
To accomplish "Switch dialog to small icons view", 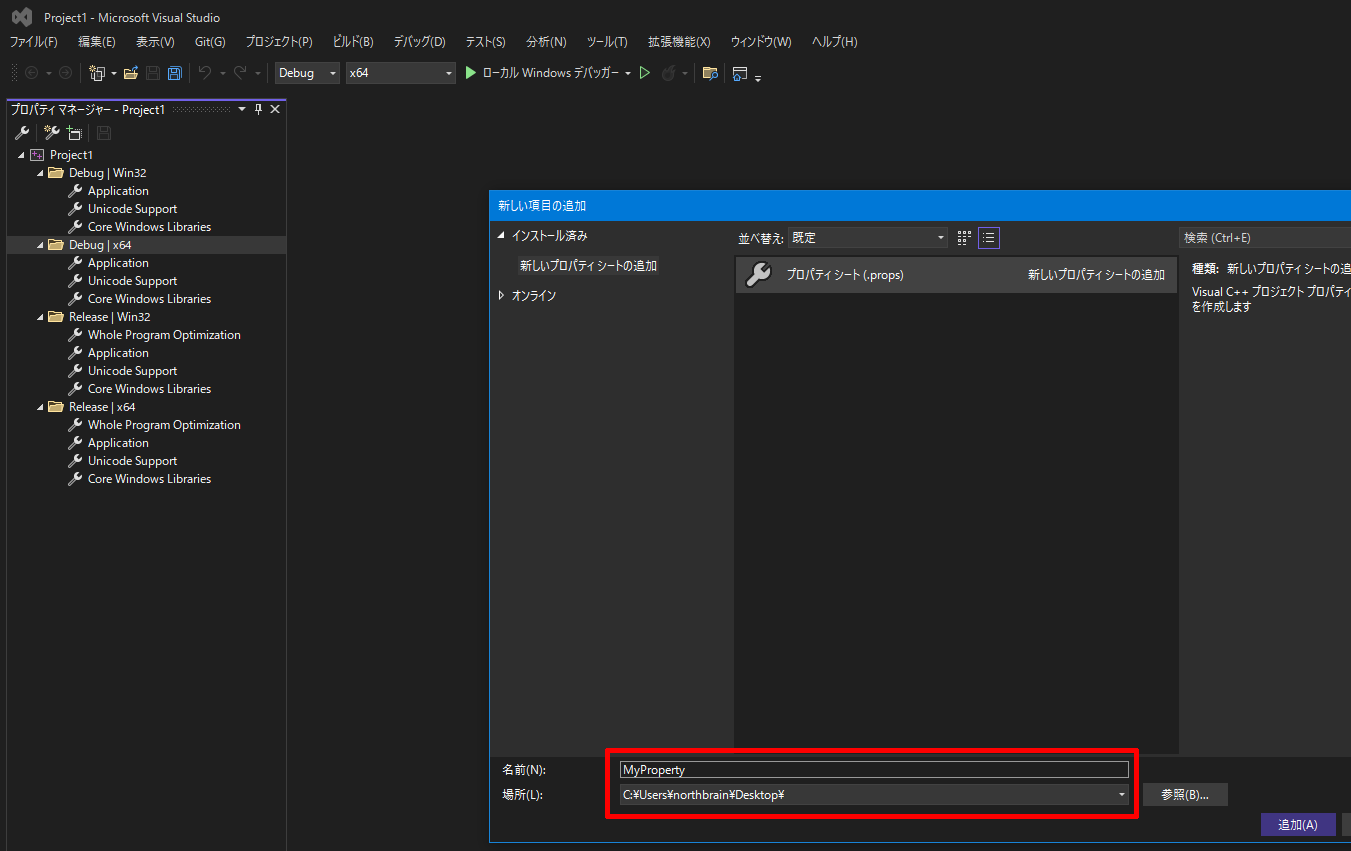I will [964, 238].
